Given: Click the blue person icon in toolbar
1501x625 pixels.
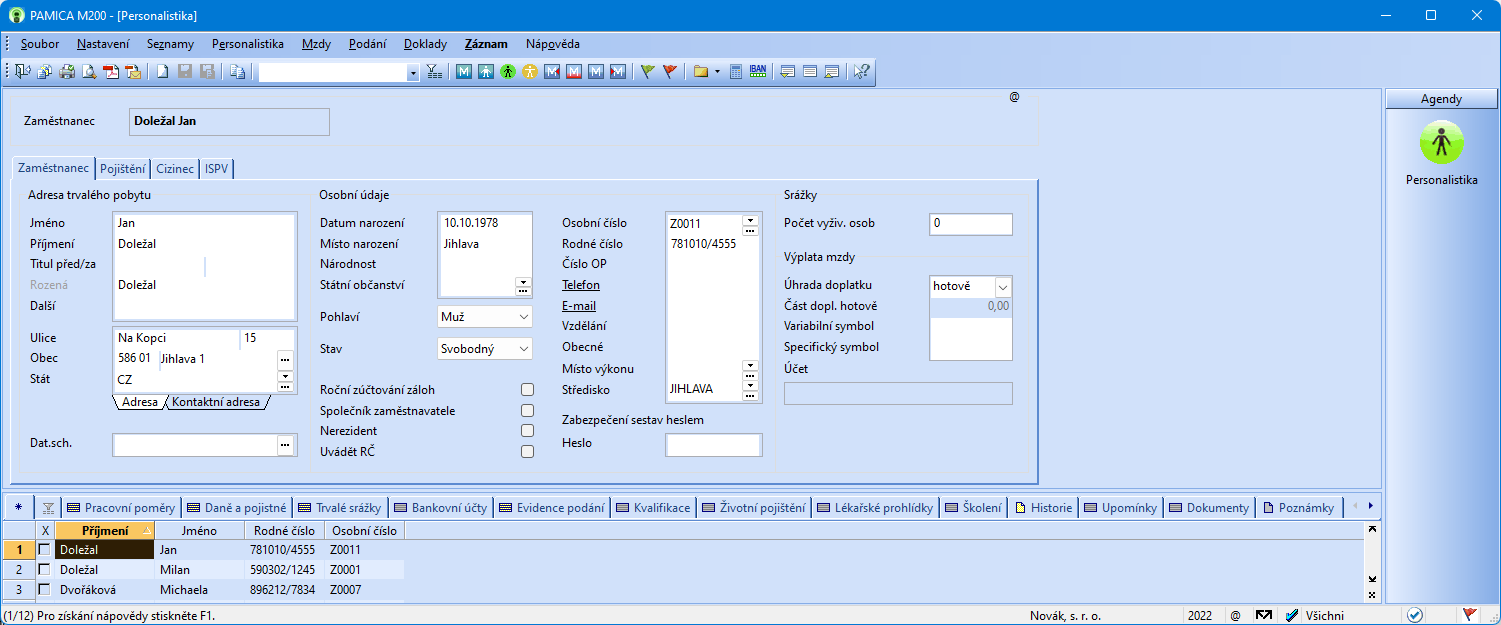Looking at the screenshot, I should click(x=486, y=72).
